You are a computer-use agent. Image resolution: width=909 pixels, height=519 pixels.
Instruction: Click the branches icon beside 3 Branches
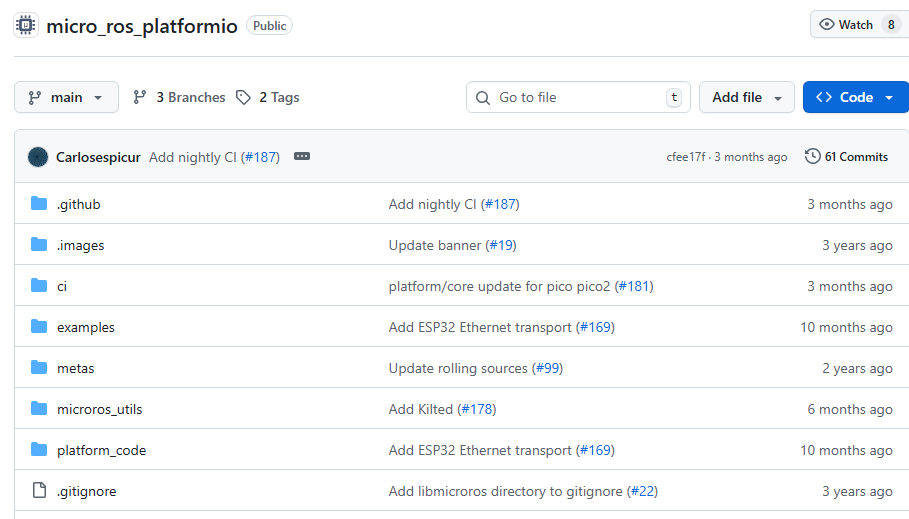point(140,97)
